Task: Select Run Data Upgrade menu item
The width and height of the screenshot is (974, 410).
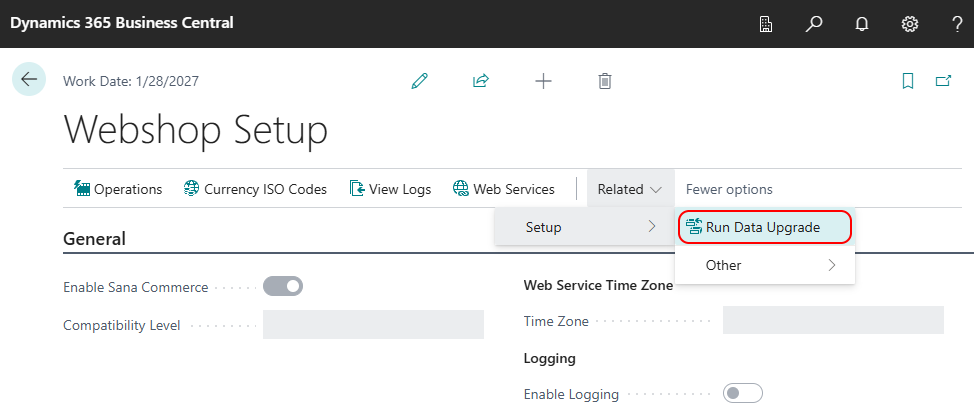Action: pyautogui.click(x=765, y=227)
